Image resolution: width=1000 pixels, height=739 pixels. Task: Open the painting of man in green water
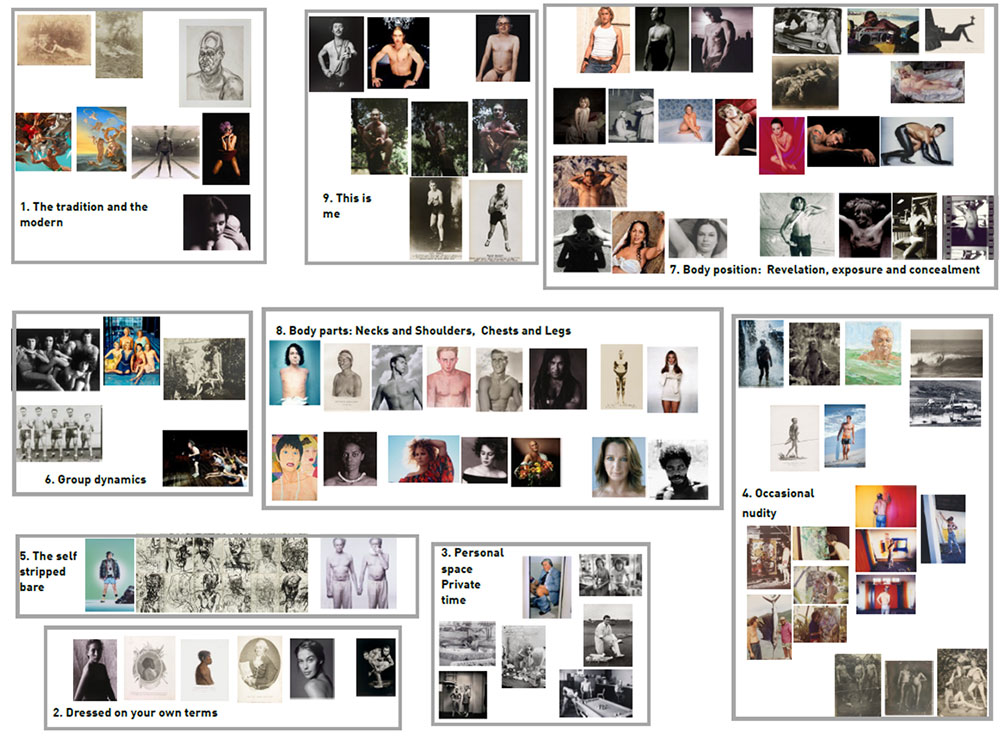coord(873,353)
